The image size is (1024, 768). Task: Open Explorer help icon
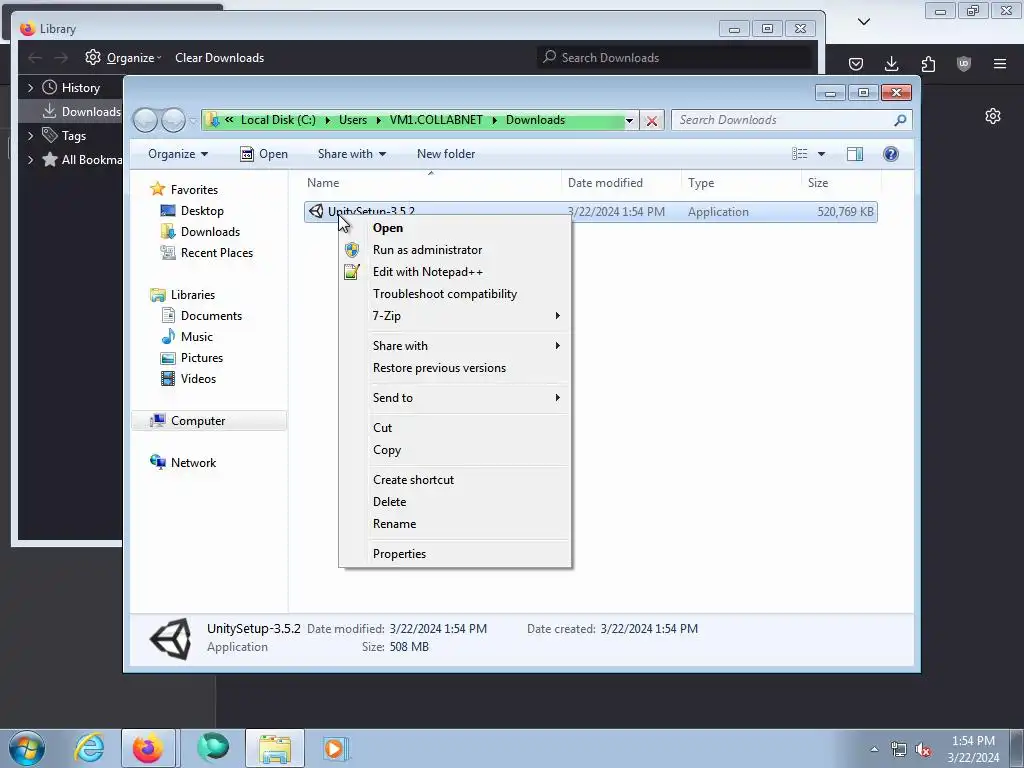pos(891,154)
